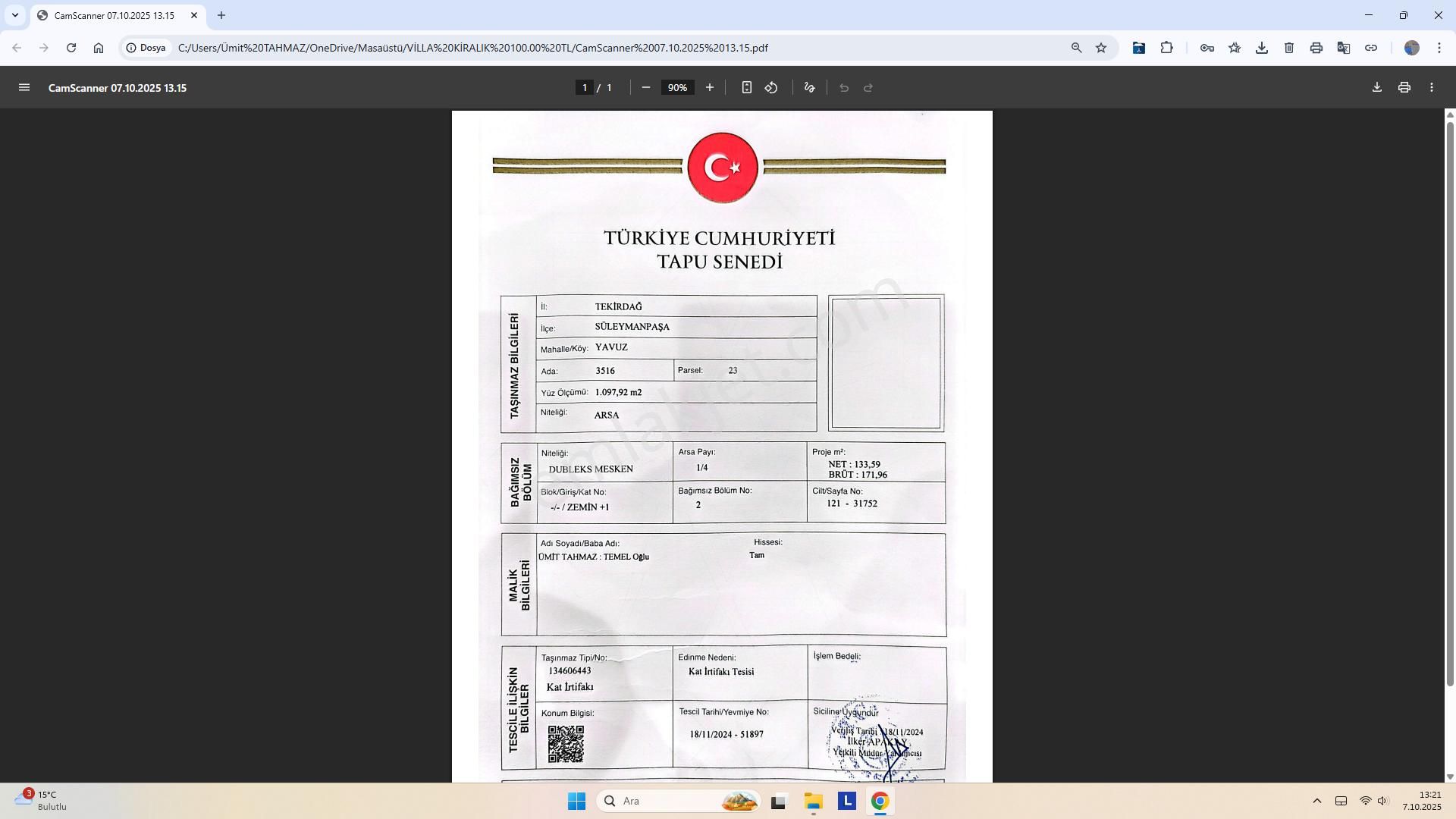The image size is (1456, 819).
Task: Print the PDF from viewer toolbar
Action: click(x=1404, y=88)
